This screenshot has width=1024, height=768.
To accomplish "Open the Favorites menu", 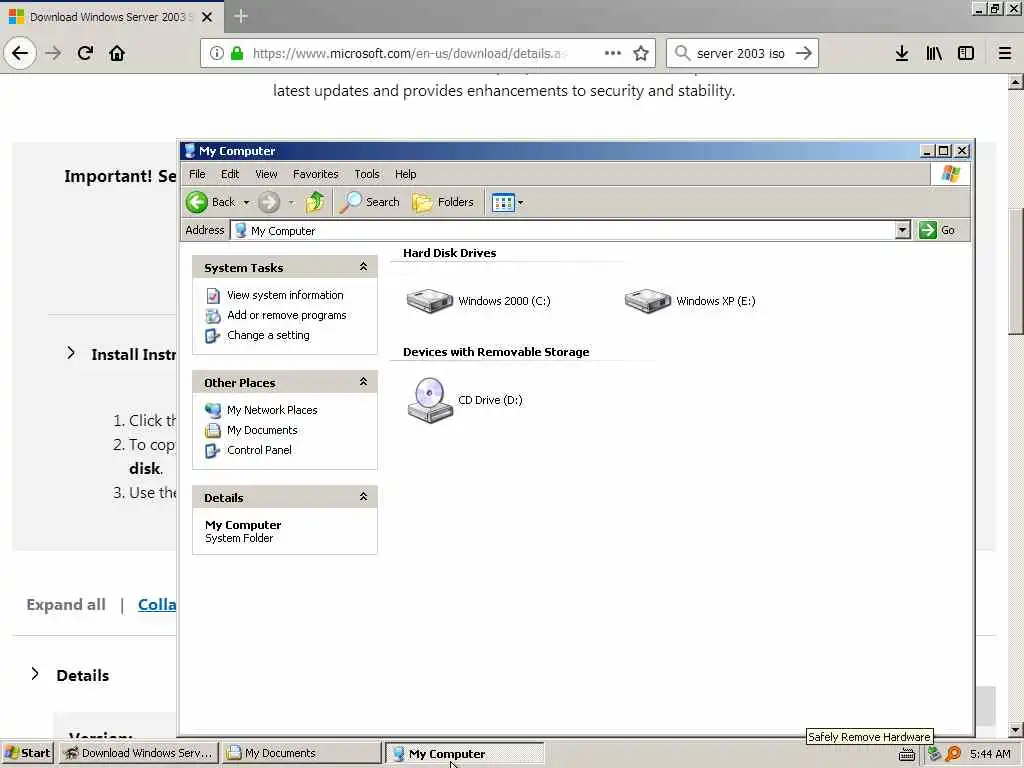I will point(315,174).
